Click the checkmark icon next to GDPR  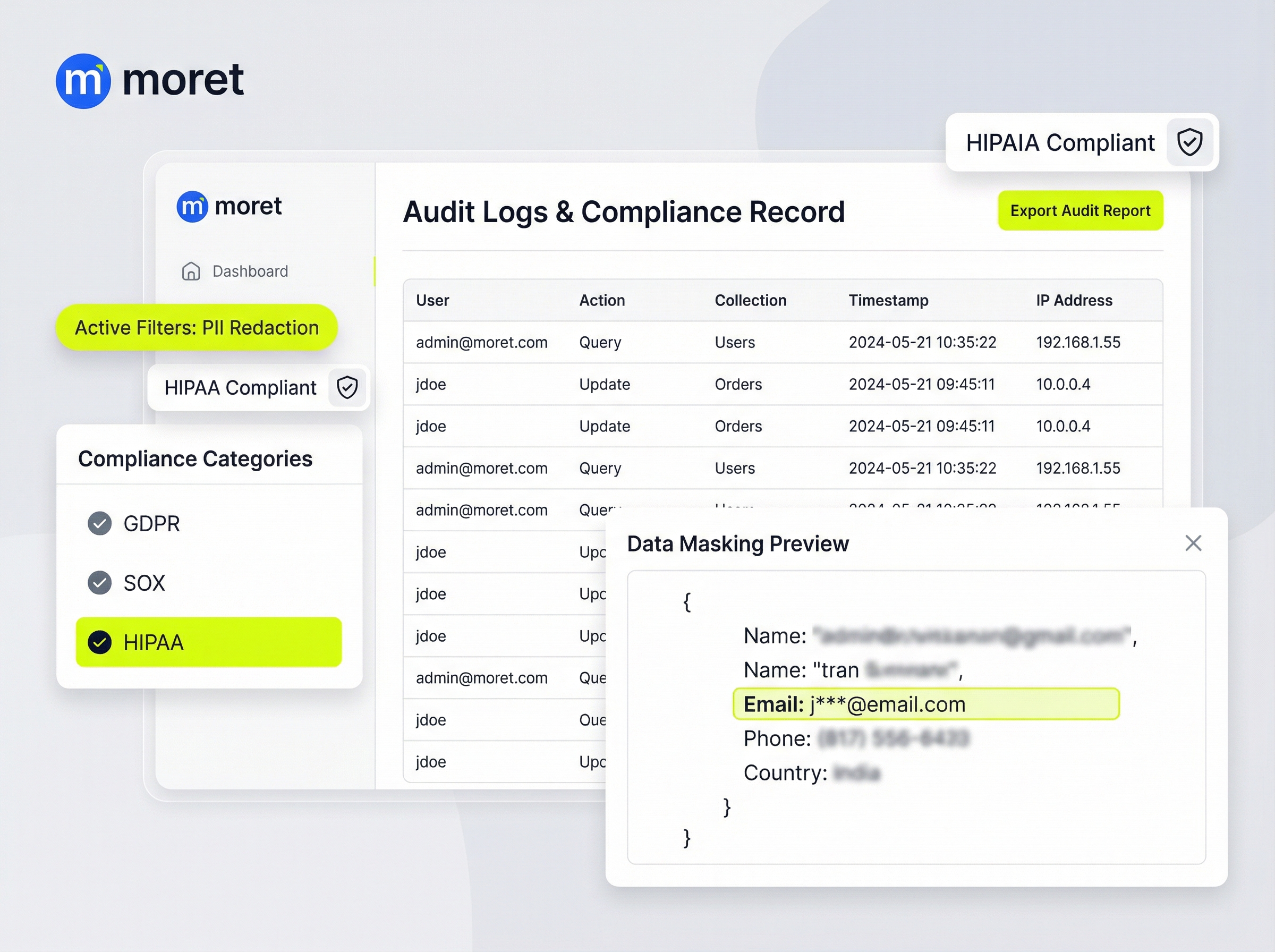[100, 524]
